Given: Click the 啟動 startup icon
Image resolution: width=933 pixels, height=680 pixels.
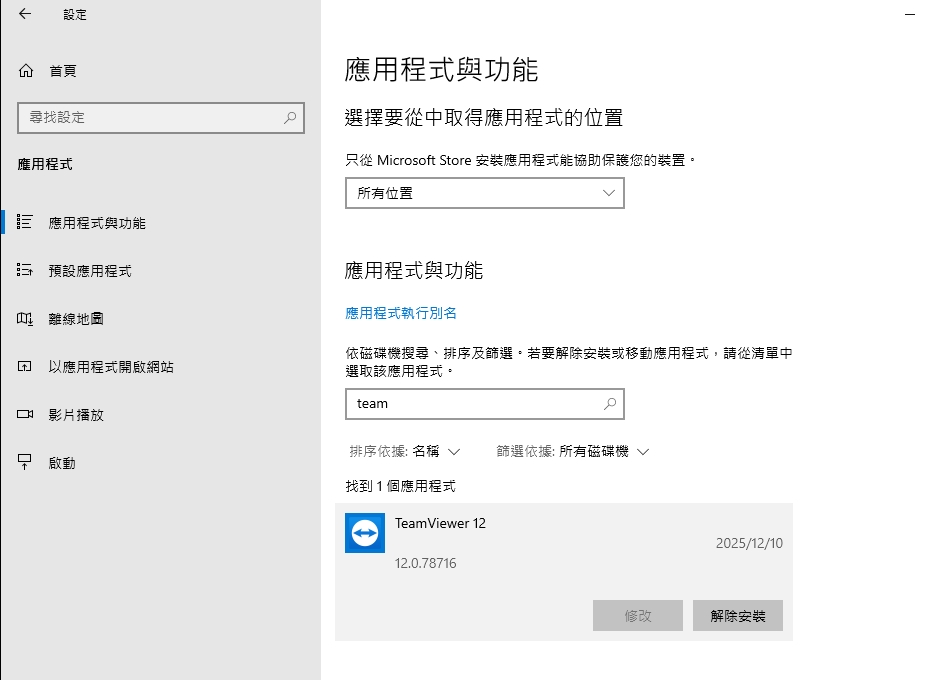Looking at the screenshot, I should click(x=26, y=462).
